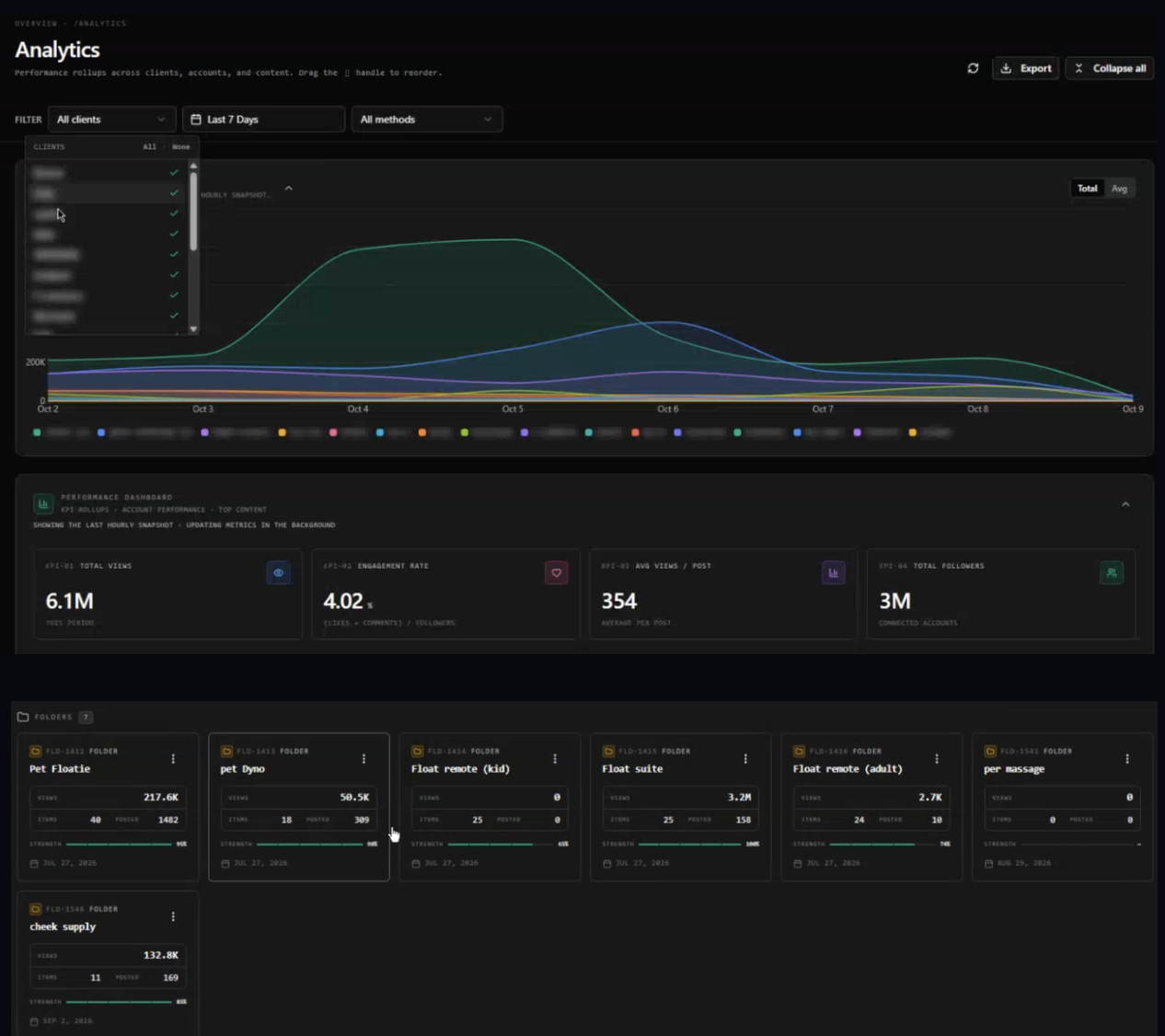Switch the chart to Total view
Viewport: 1165px width, 1036px height.
tap(1087, 189)
